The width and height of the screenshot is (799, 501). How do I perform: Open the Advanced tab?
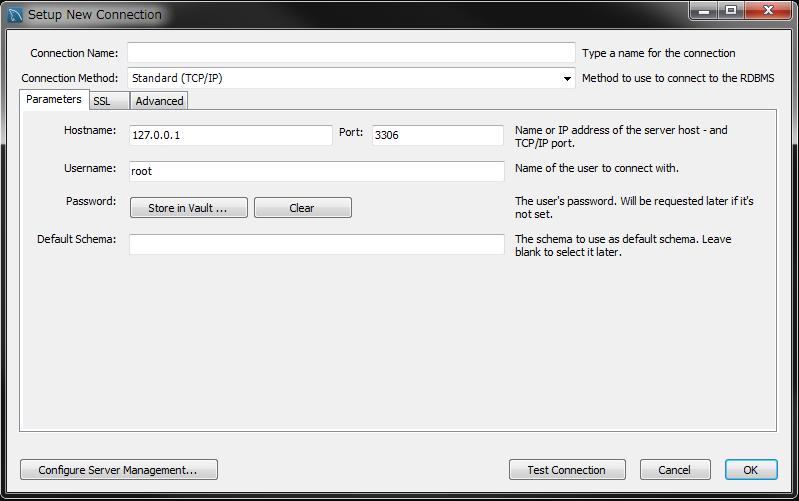[x=159, y=101]
